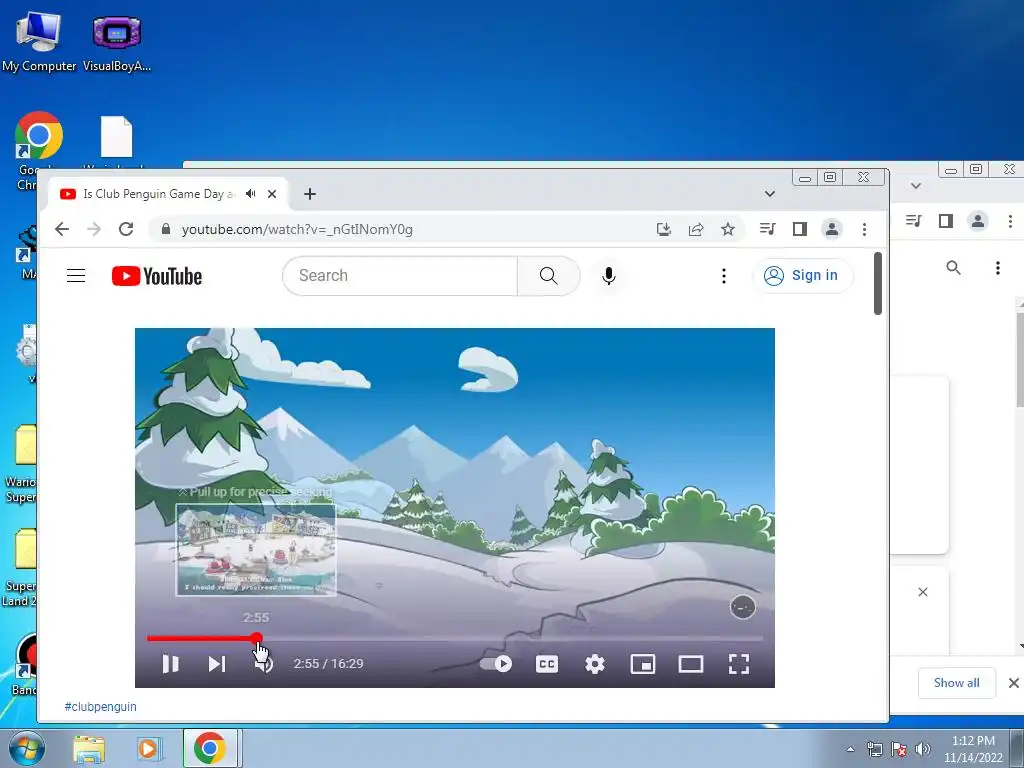Click the seek preview thumbnail
The image size is (1024, 768).
[256, 550]
